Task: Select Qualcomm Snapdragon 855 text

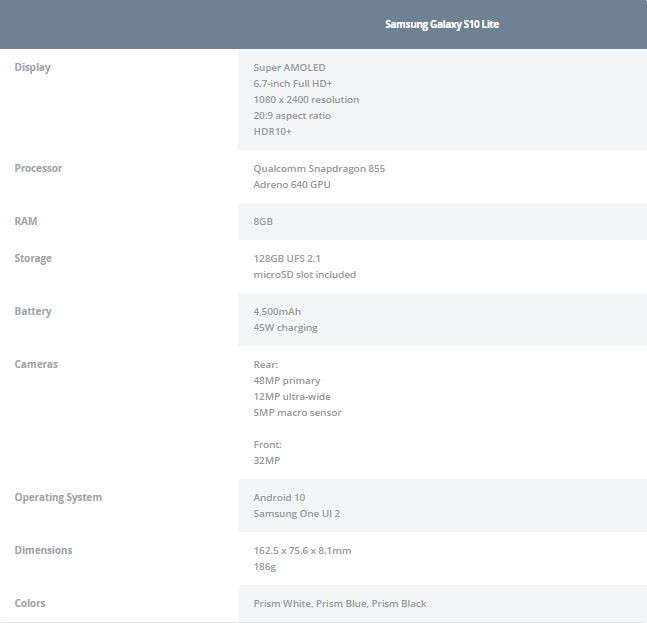Action: 319,168
